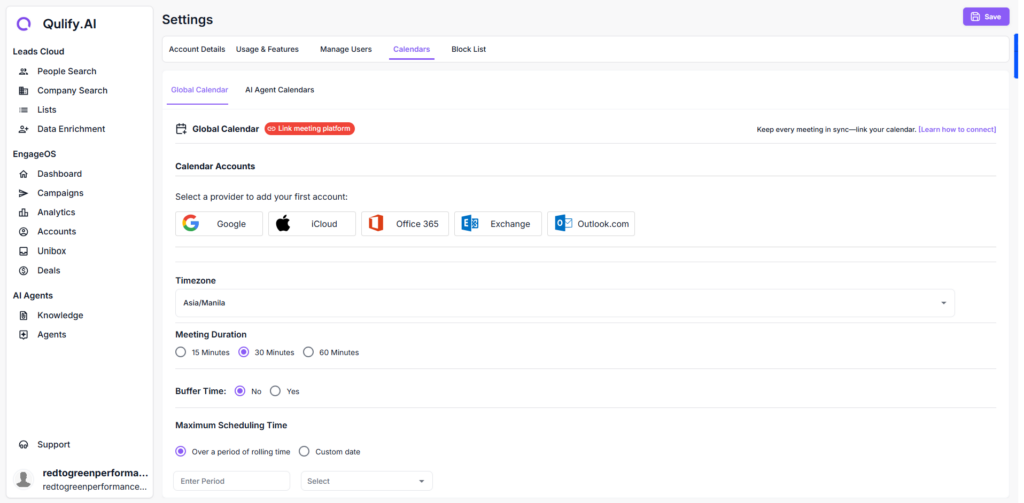Switch to AI Agent Calendars sub-tab

[280, 90]
